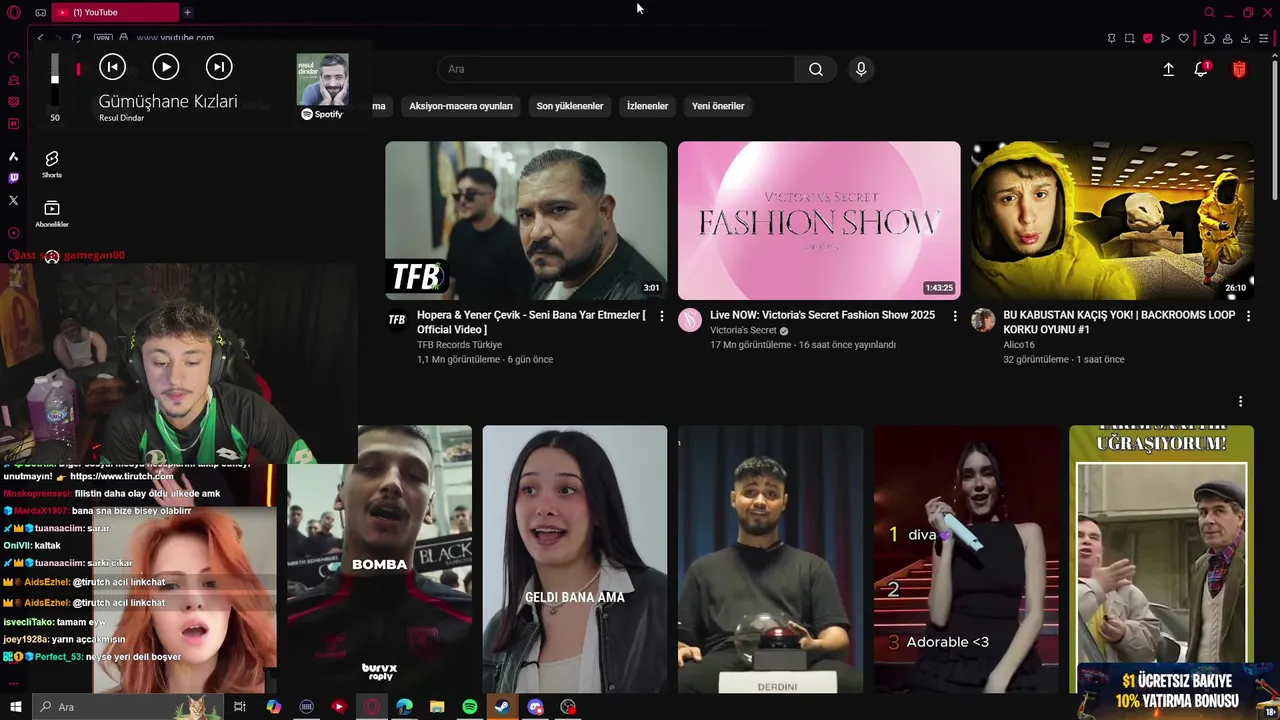The height and width of the screenshot is (720, 1280).
Task: Click YouTube search input field Ara
Action: (x=616, y=69)
